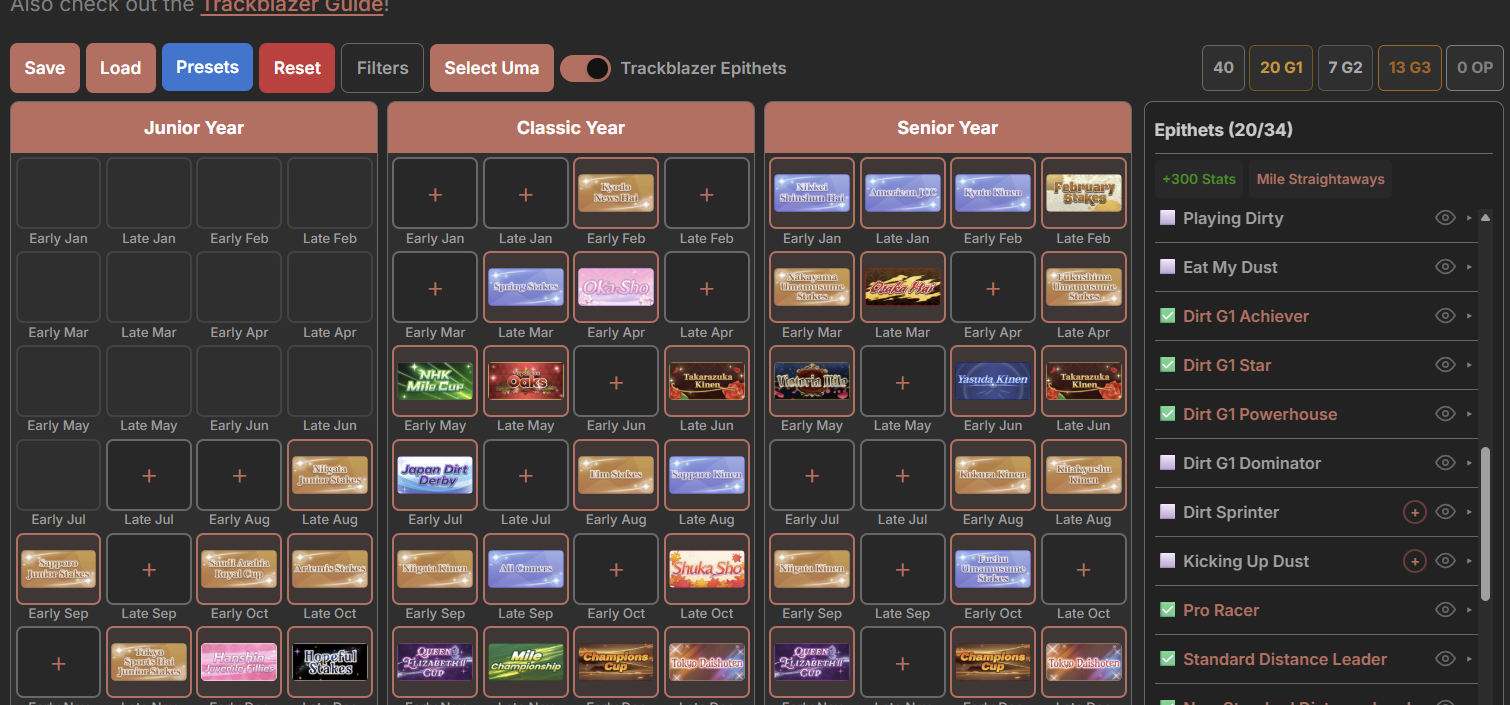This screenshot has width=1510, height=705.
Task: Check the Eat My Dust epithet checkbox
Action: click(x=1167, y=267)
